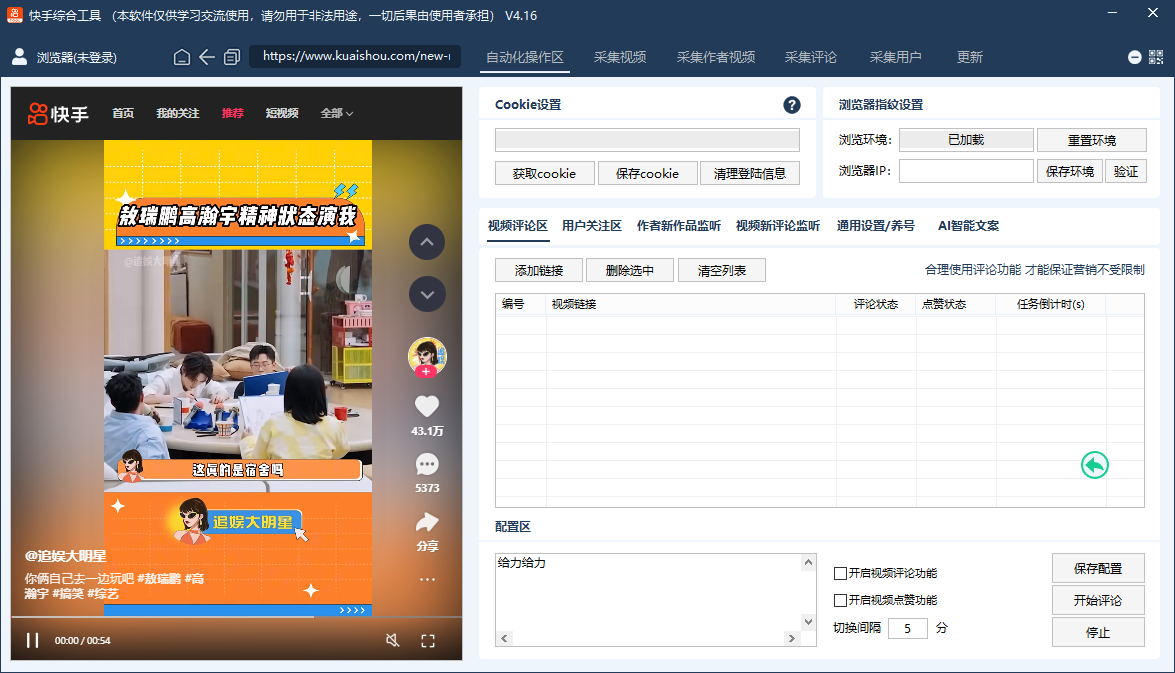Click the 获取cookie button

(544, 172)
